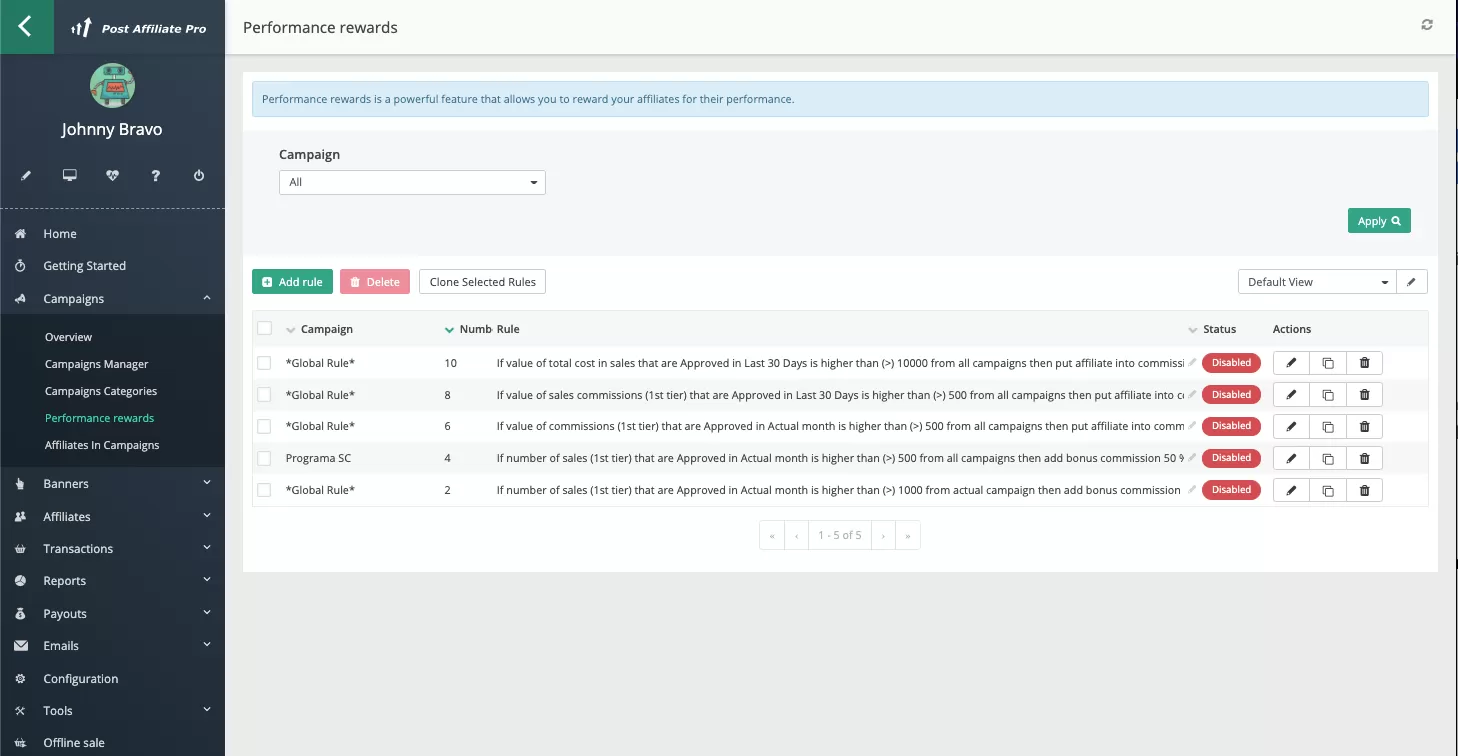Clone the first Global Rule using copy icon
1458x756 pixels.
point(1327,362)
